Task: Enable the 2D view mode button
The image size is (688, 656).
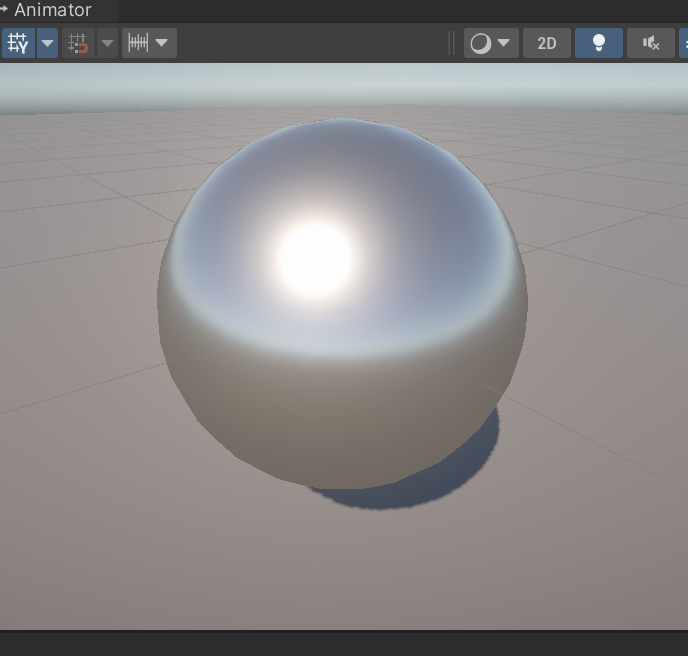Action: click(x=547, y=43)
